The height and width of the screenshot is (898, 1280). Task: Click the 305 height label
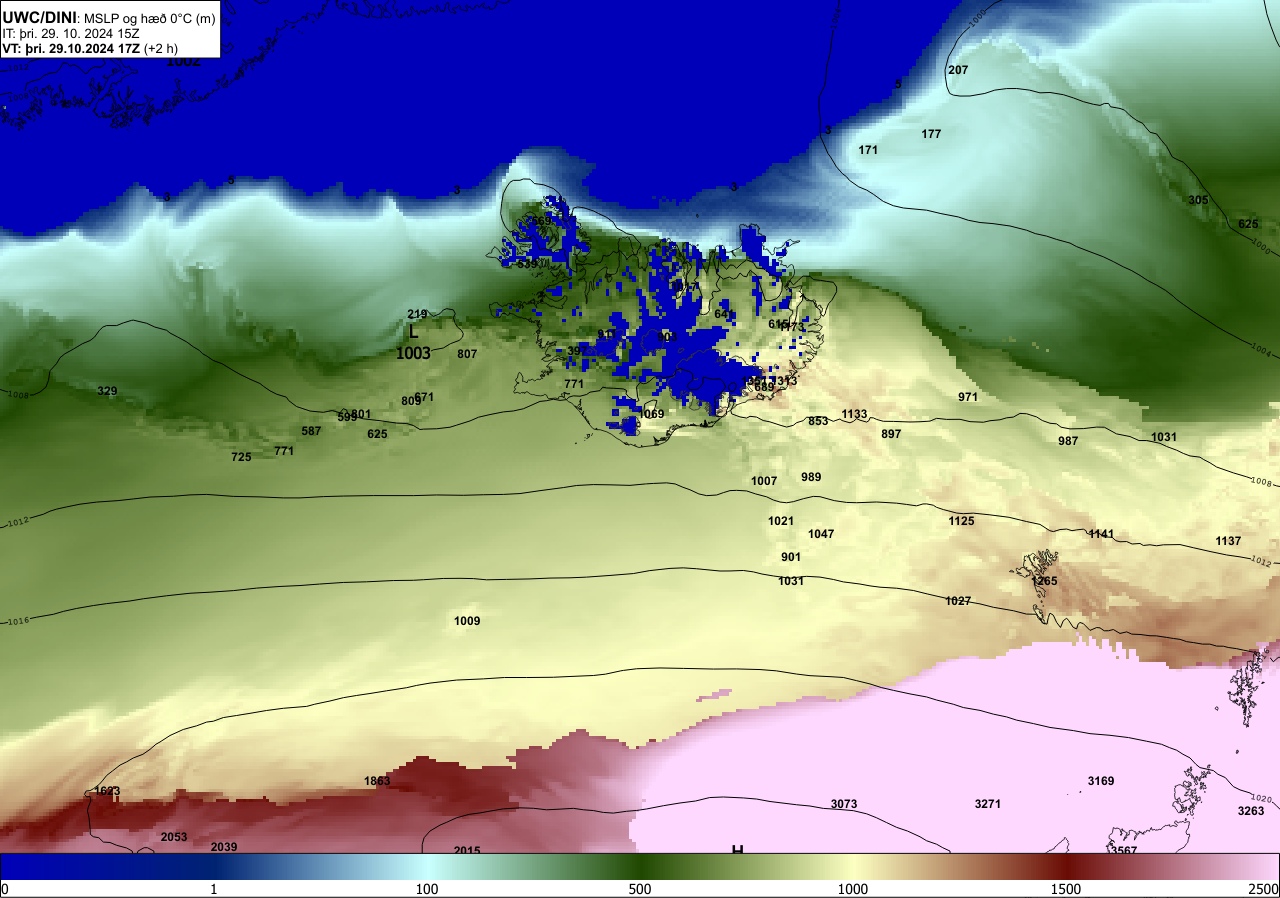click(x=1198, y=200)
